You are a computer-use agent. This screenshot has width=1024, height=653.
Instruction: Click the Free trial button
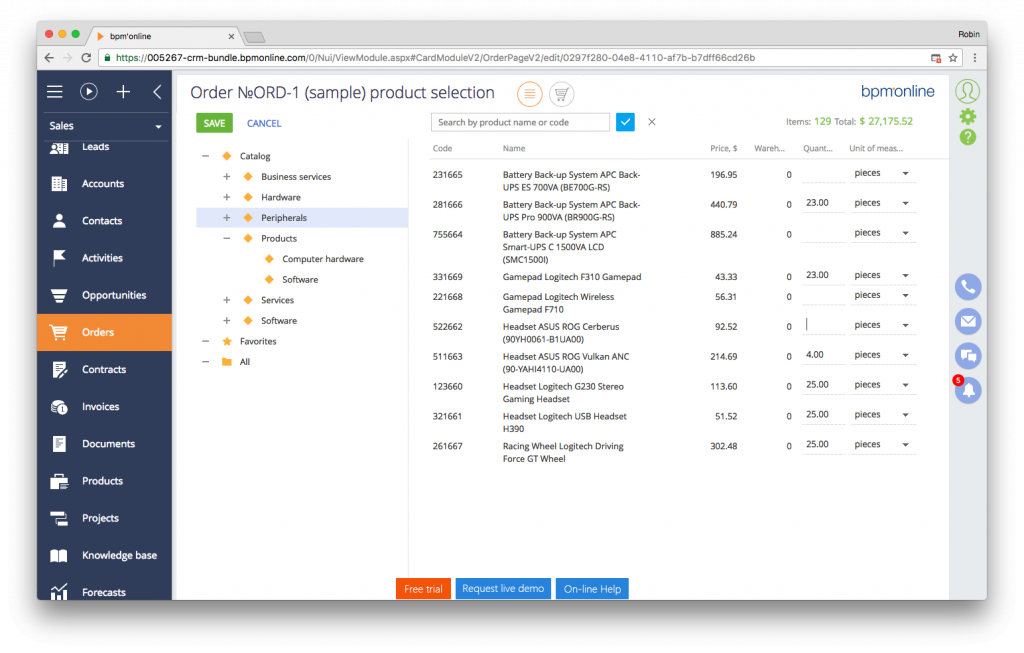[423, 588]
